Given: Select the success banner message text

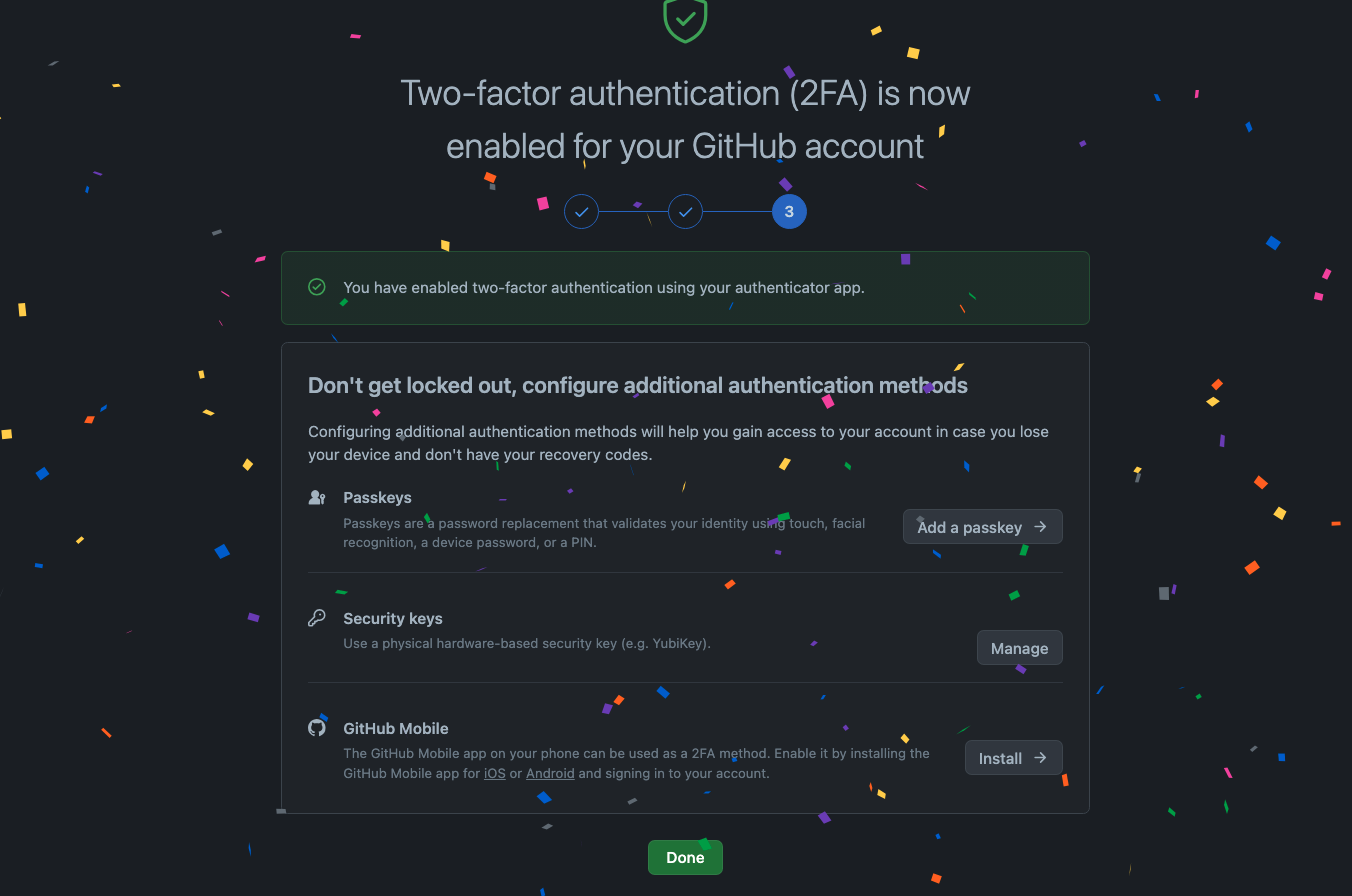Looking at the screenshot, I should tap(603, 287).
